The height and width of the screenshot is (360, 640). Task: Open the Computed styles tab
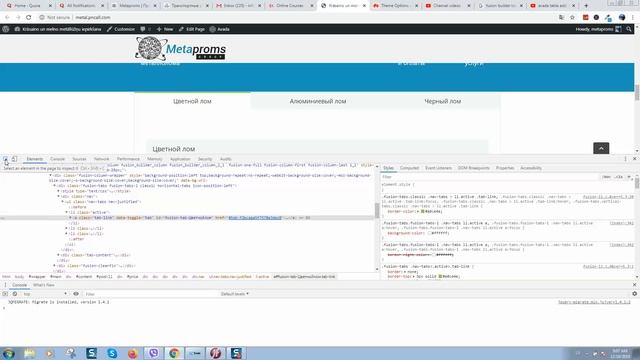tap(409, 168)
